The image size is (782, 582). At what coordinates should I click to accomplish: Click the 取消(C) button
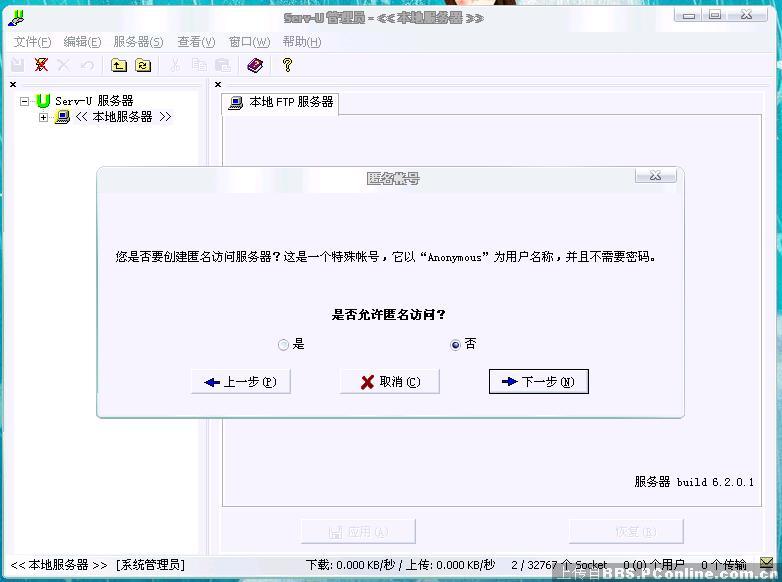[389, 382]
